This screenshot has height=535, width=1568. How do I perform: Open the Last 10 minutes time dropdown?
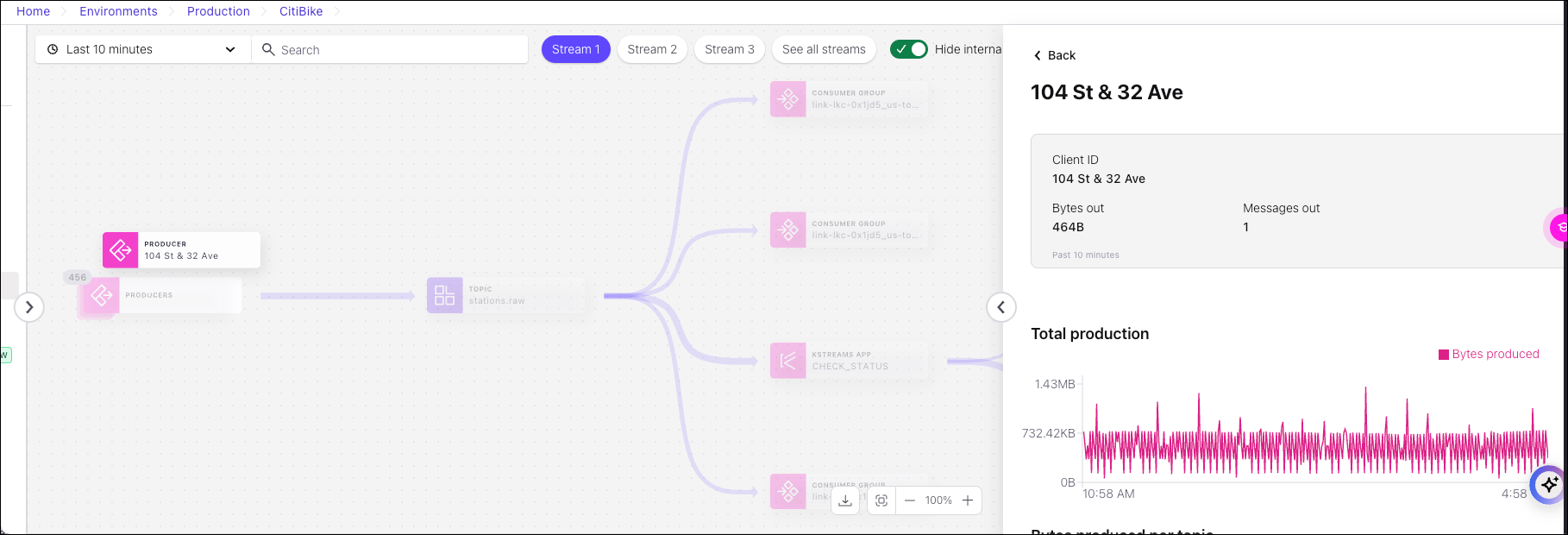point(142,49)
